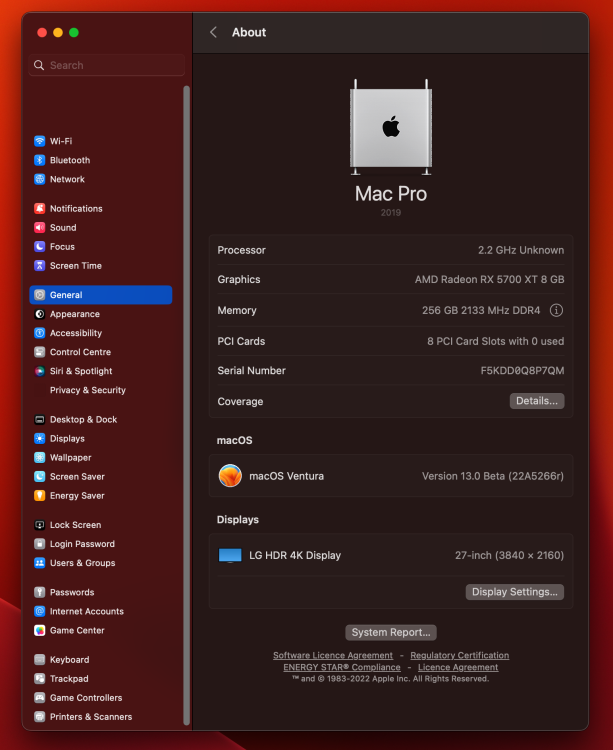This screenshot has width=613, height=750.
Task: Click the Printers & Scanners icon
Action: (40, 717)
